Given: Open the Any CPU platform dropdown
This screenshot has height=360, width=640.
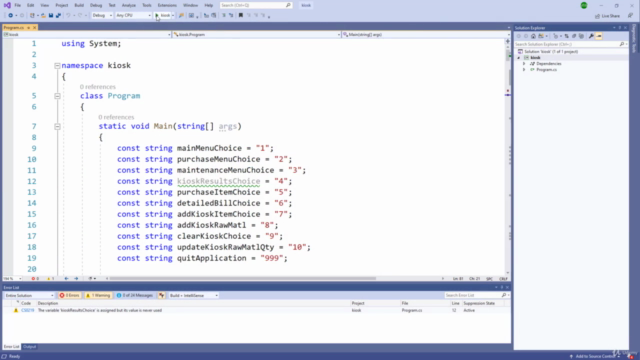Looking at the screenshot, I should 133,16.
